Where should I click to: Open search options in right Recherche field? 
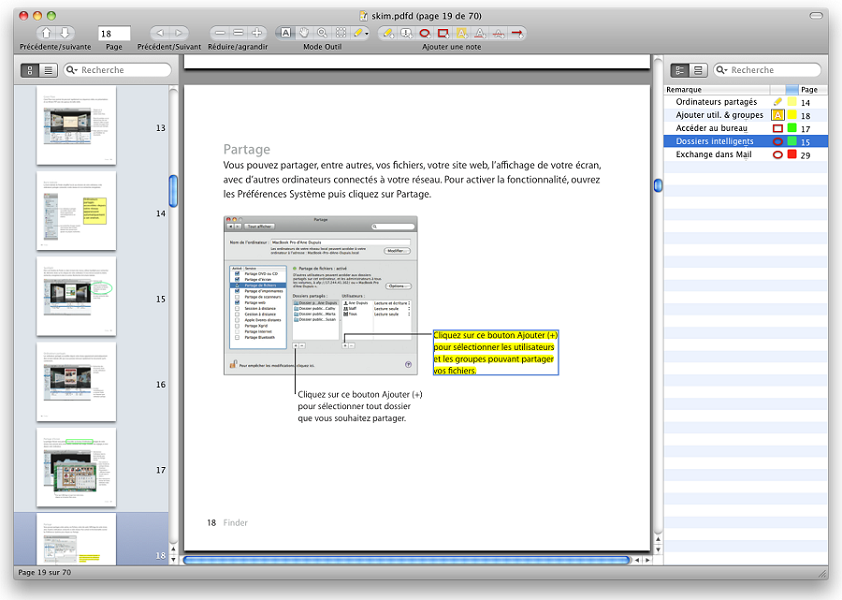tap(723, 70)
